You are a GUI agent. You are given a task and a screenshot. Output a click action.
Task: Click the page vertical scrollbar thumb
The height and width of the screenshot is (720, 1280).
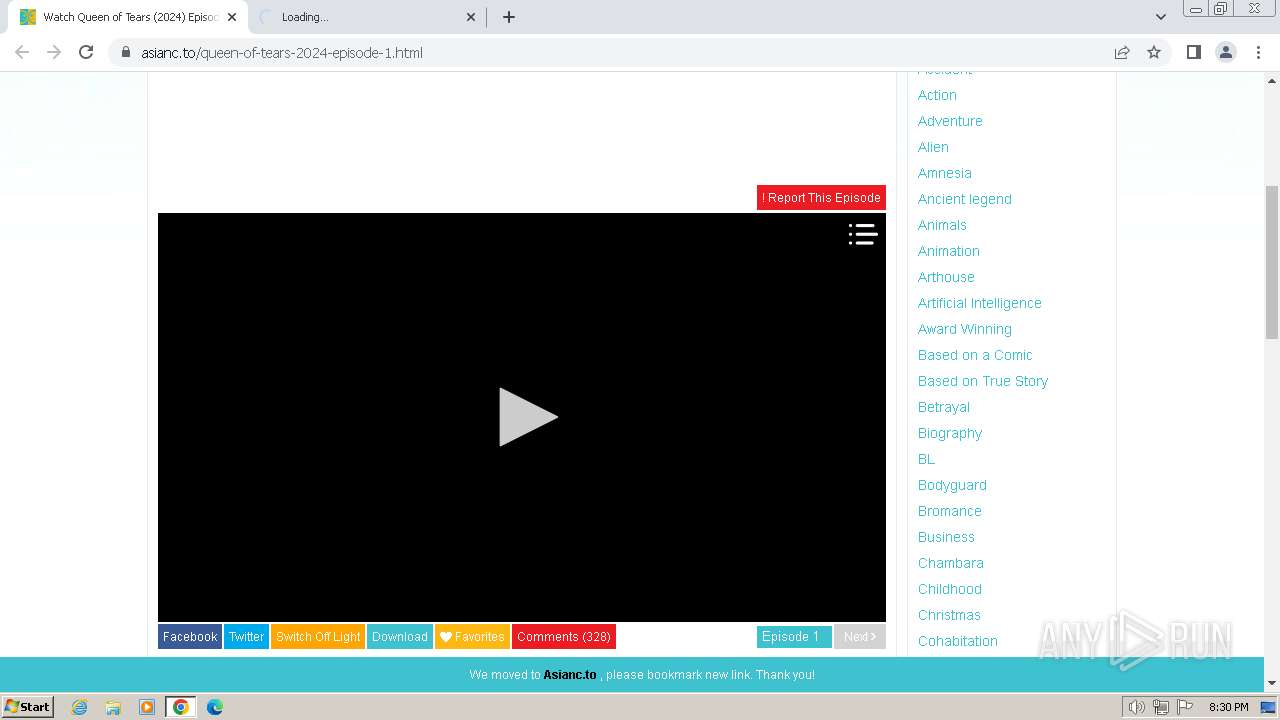(x=1272, y=262)
